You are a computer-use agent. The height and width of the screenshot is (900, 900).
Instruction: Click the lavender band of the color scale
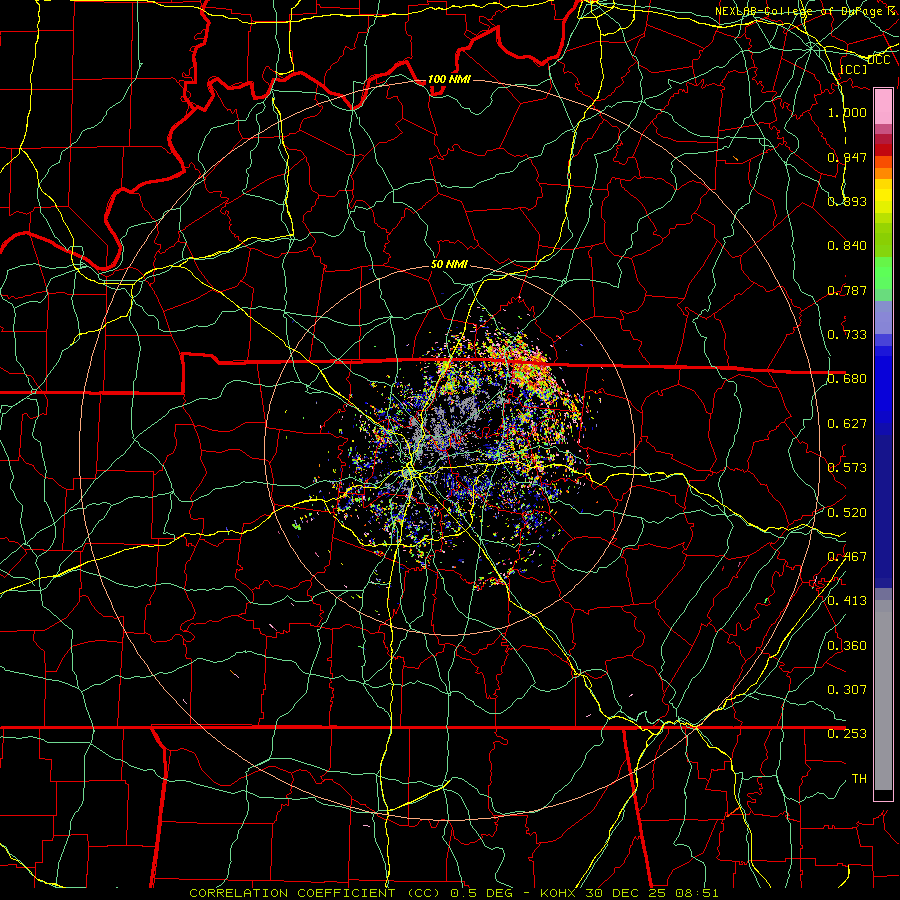click(883, 317)
